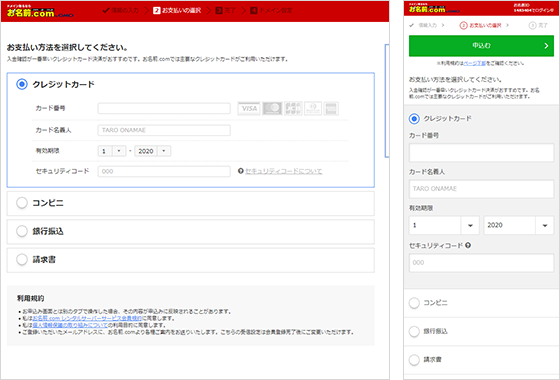Go to 完了 step in mobile header

[x=543, y=25]
